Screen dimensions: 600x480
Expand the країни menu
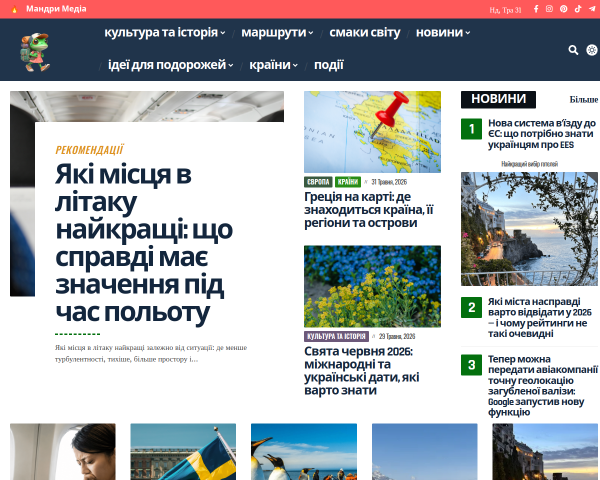[273, 65]
